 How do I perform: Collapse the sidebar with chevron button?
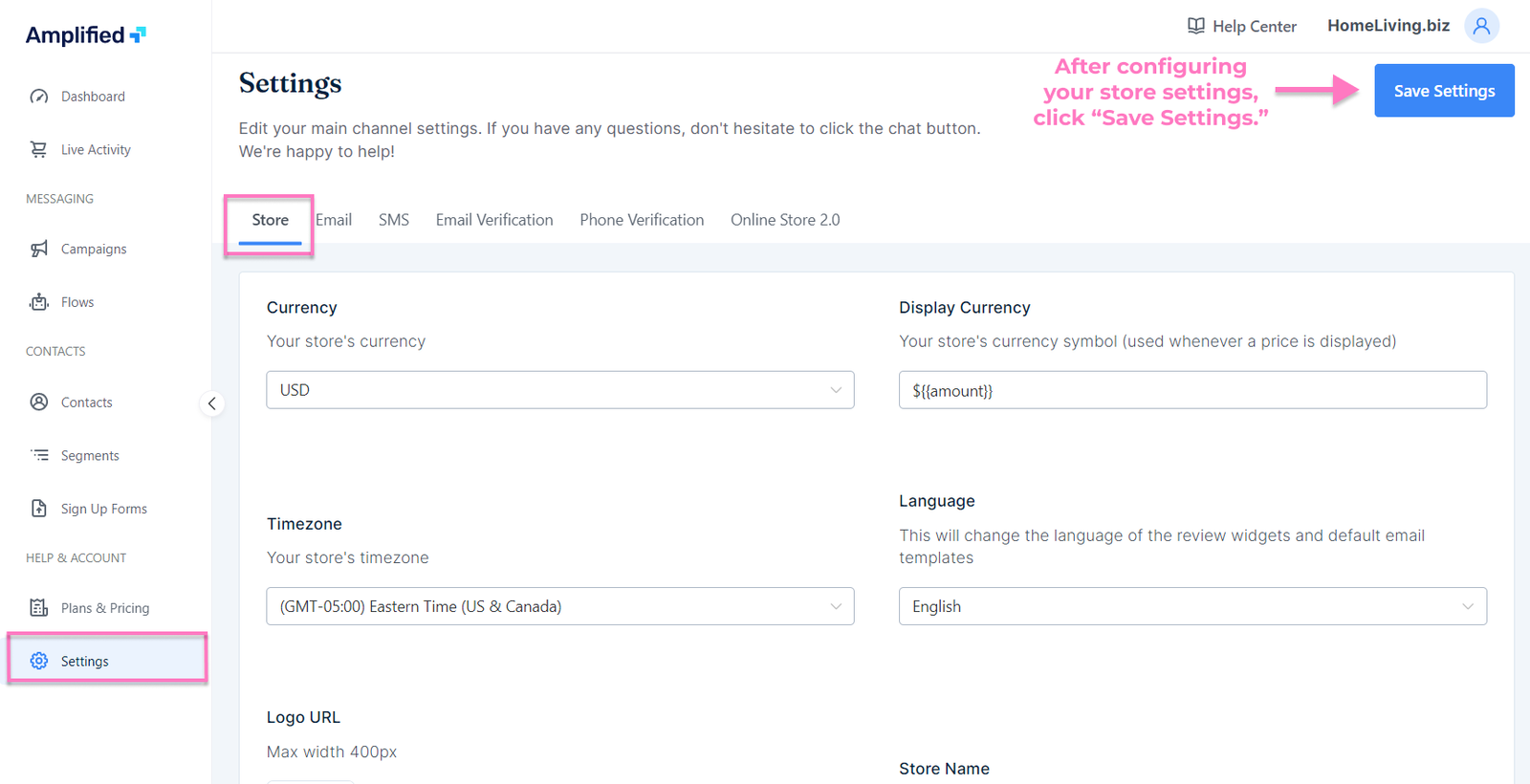212,403
